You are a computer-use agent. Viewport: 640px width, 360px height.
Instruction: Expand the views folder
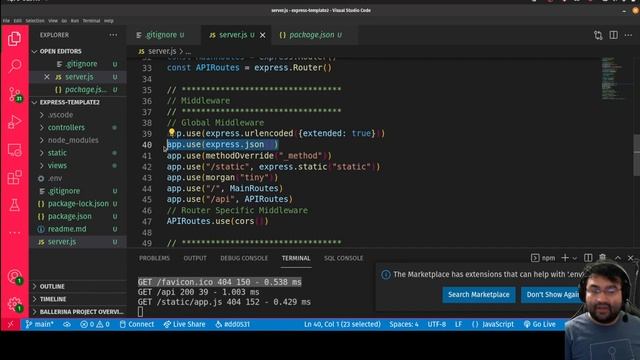point(57,165)
